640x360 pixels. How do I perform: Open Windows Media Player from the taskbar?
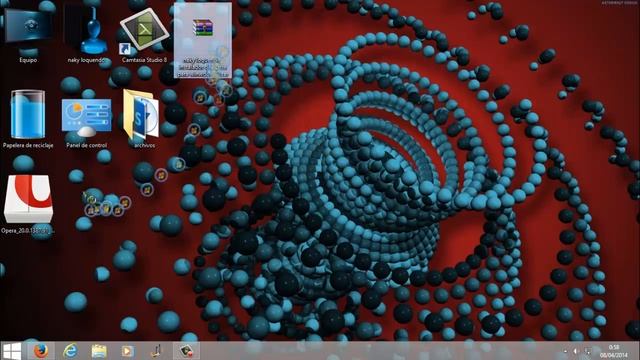(127, 351)
